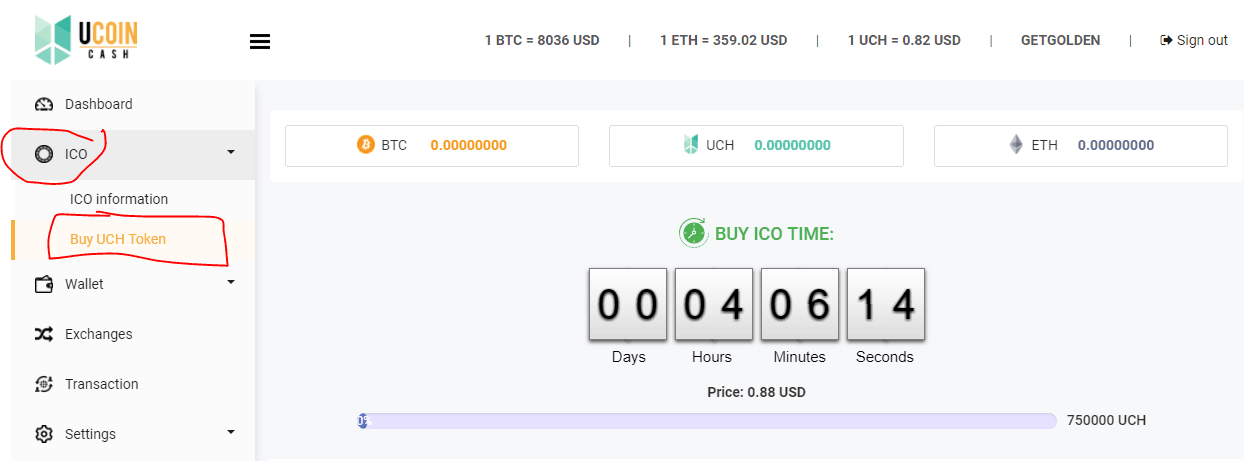The width and height of the screenshot is (1244, 461).
Task: Click the green UCH balance icon
Action: point(690,145)
